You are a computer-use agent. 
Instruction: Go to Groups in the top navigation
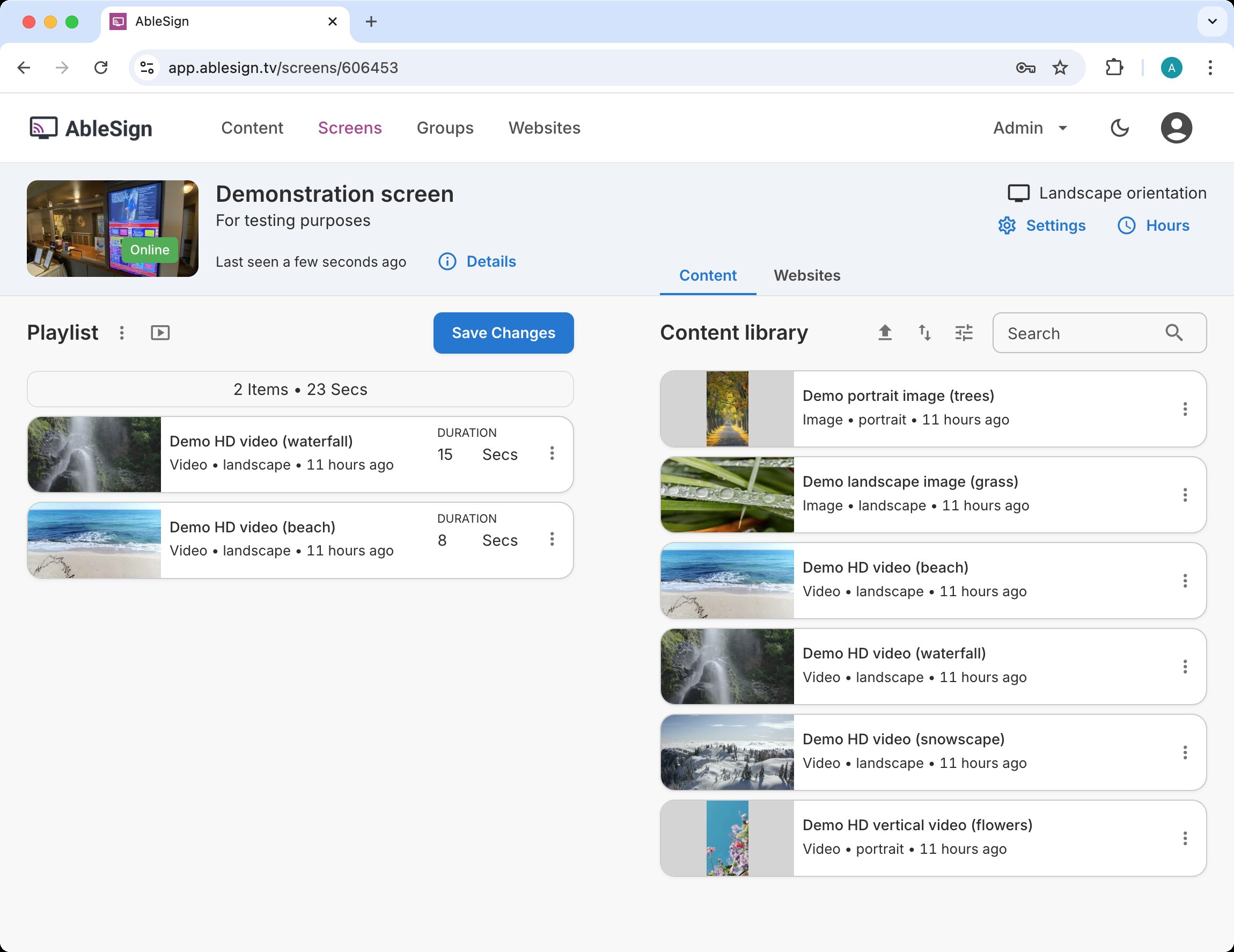click(x=445, y=128)
